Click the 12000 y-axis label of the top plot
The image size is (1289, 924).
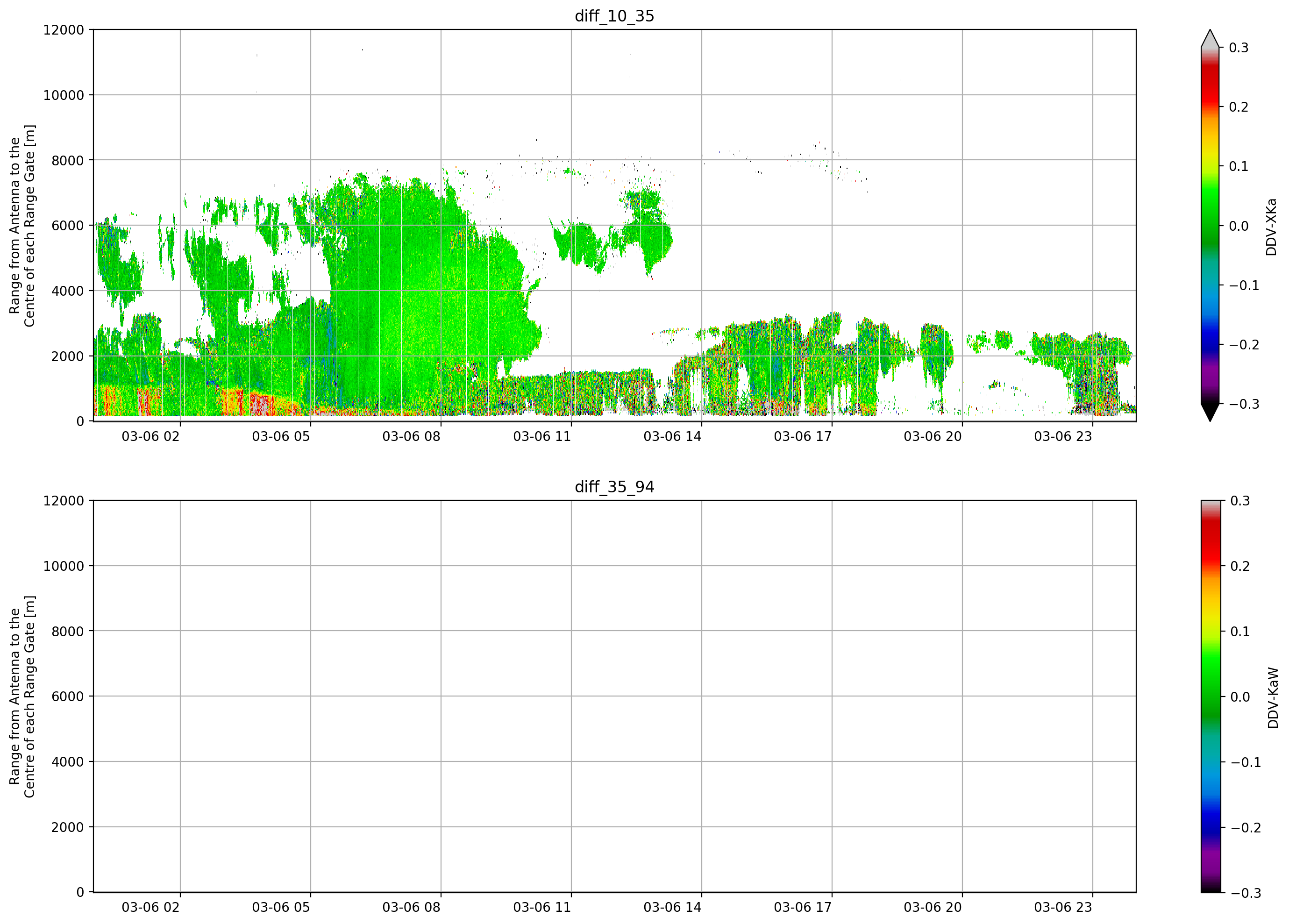pos(64,29)
